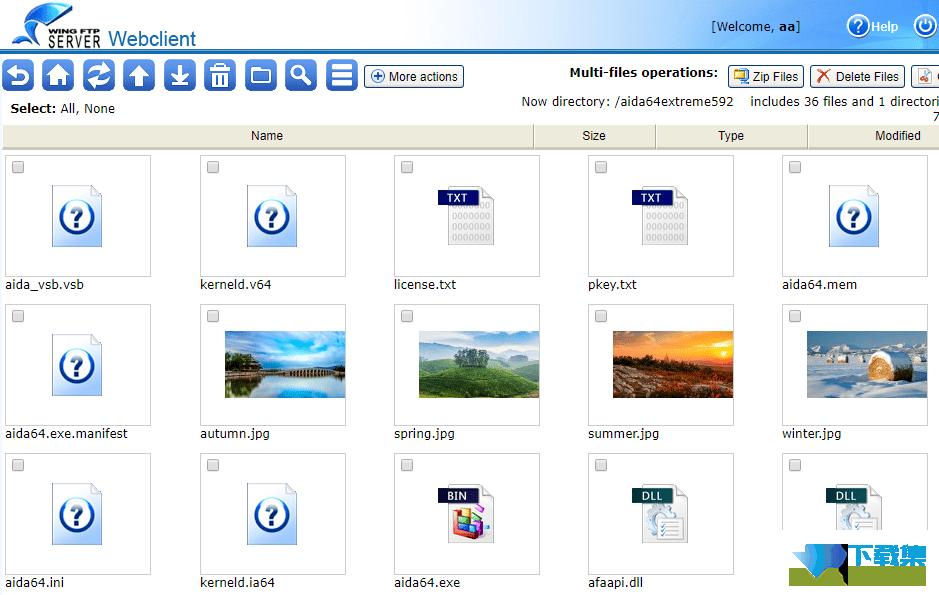The width and height of the screenshot is (939, 595).
Task: Click the DLL icon for afaapi.dll
Action: [x=661, y=514]
